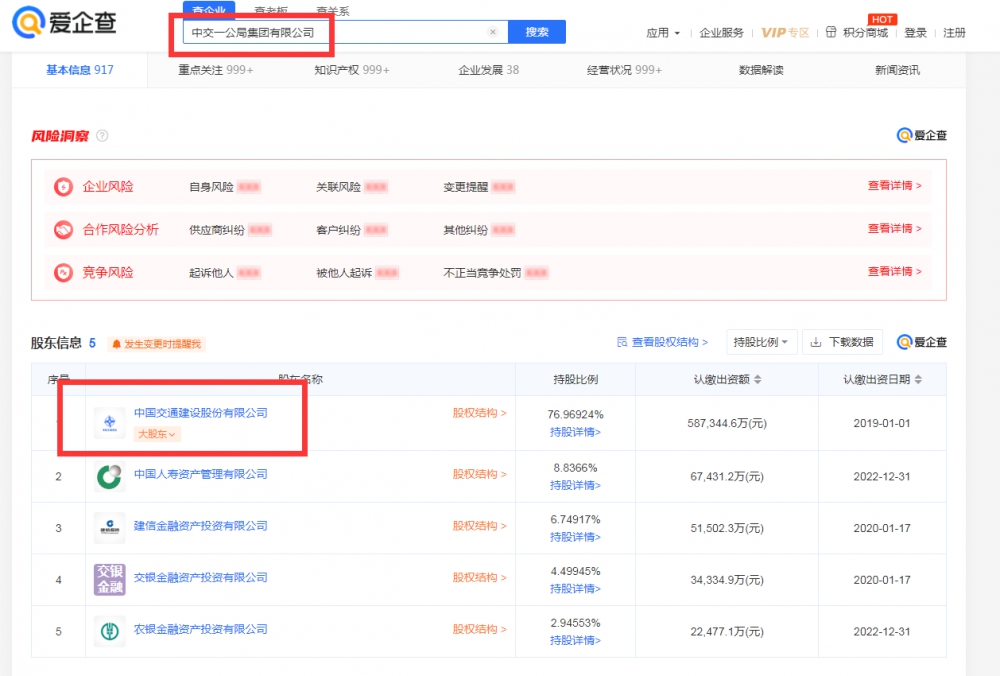Click the 积分商城 gift icon
Viewport: 1000px width, 676px height.
point(831,32)
